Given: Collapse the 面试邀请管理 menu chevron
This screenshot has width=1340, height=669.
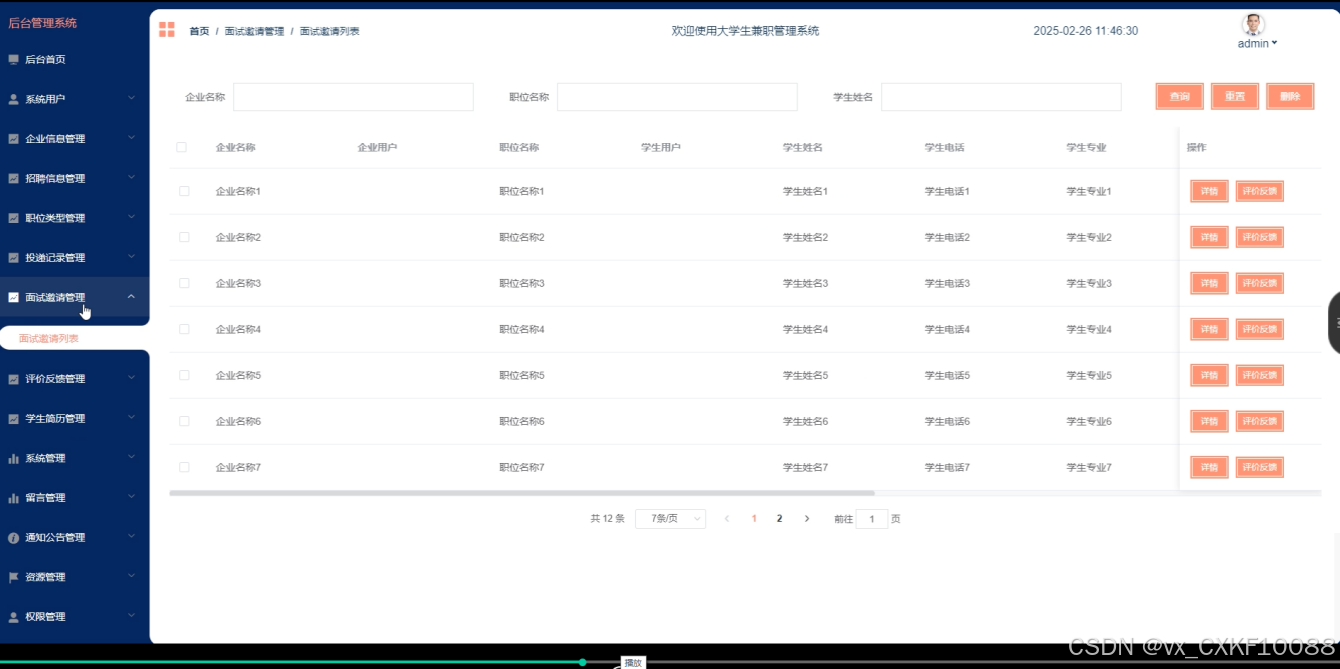Looking at the screenshot, I should click(131, 297).
